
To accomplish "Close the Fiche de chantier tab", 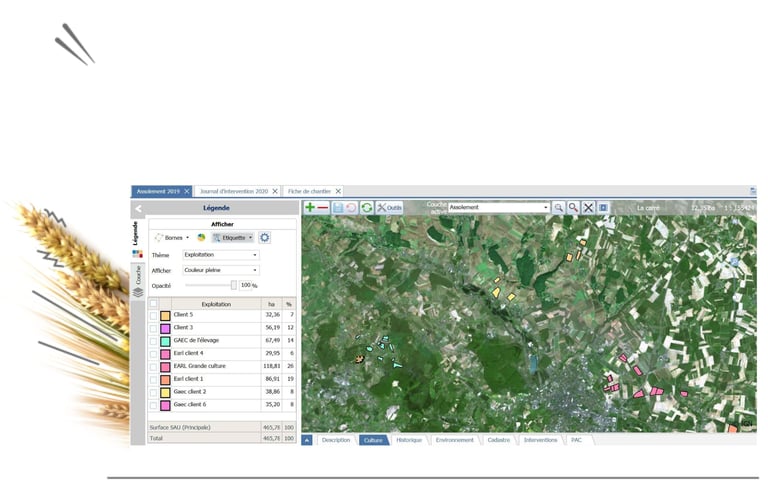I will click(338, 191).
